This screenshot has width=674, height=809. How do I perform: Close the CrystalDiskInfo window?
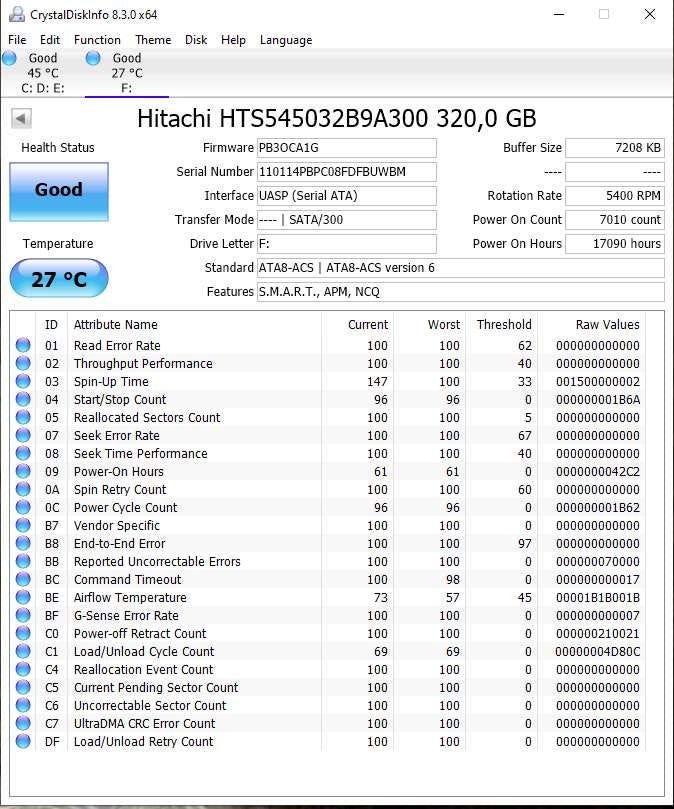point(650,14)
